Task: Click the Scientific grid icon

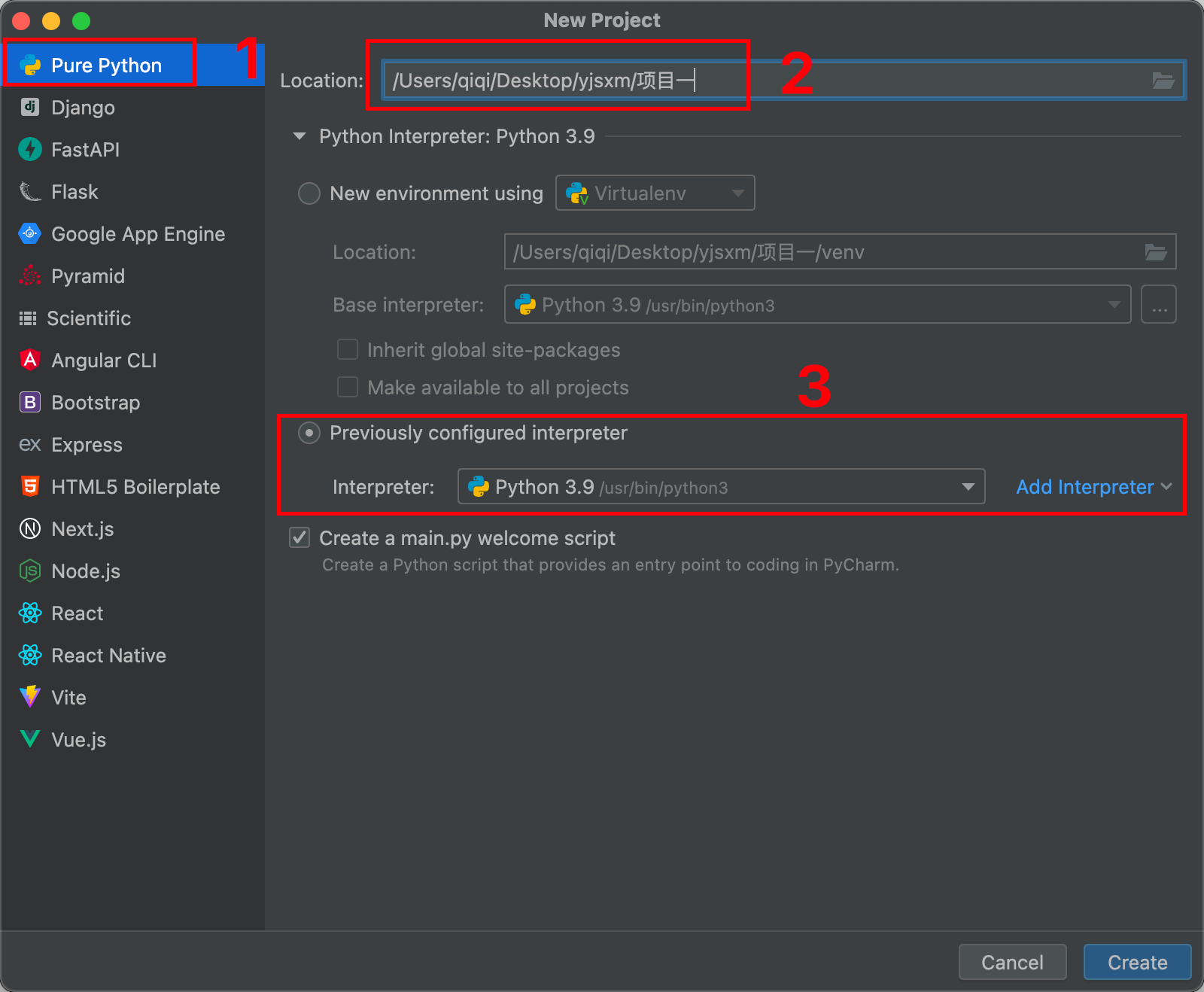Action: tap(28, 318)
